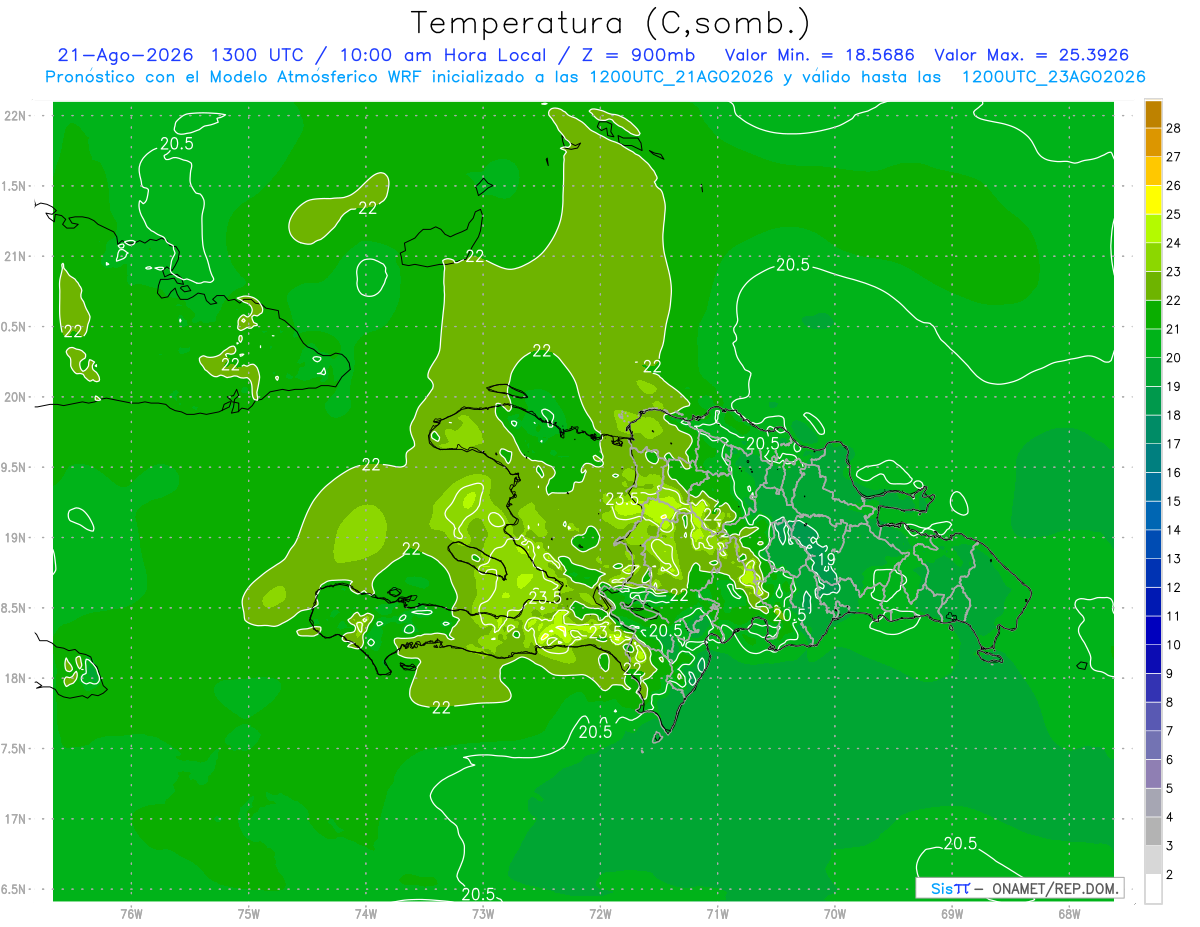This screenshot has height=927, width=1200.
Task: Click the colorbar label '7'
Action: [1171, 732]
